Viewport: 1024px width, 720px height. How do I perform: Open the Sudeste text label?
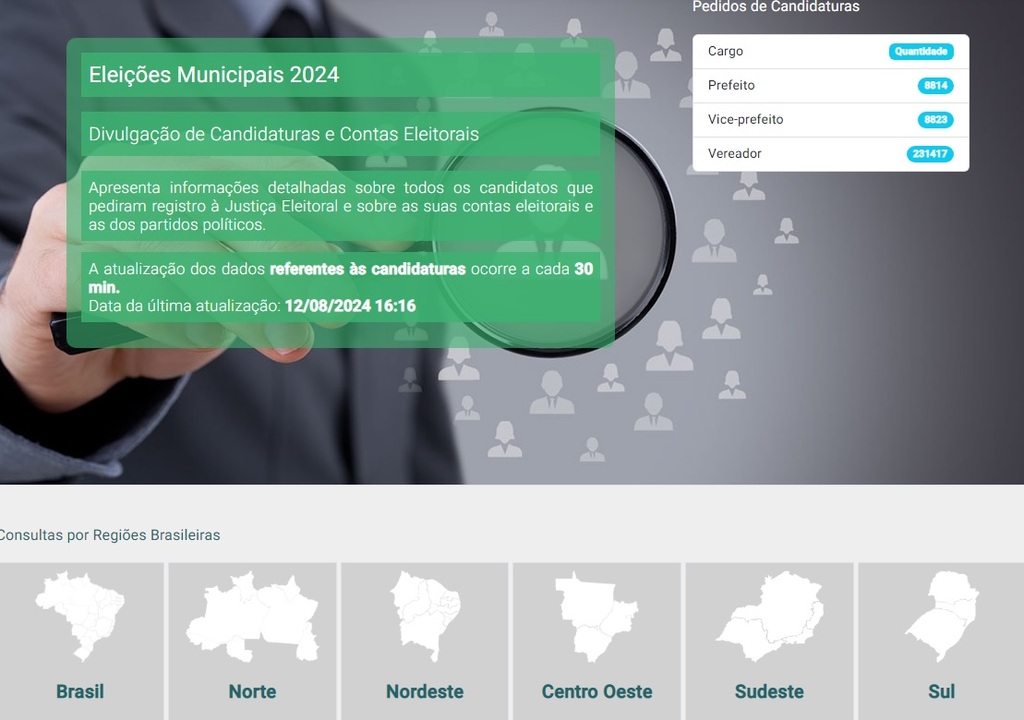(x=769, y=691)
